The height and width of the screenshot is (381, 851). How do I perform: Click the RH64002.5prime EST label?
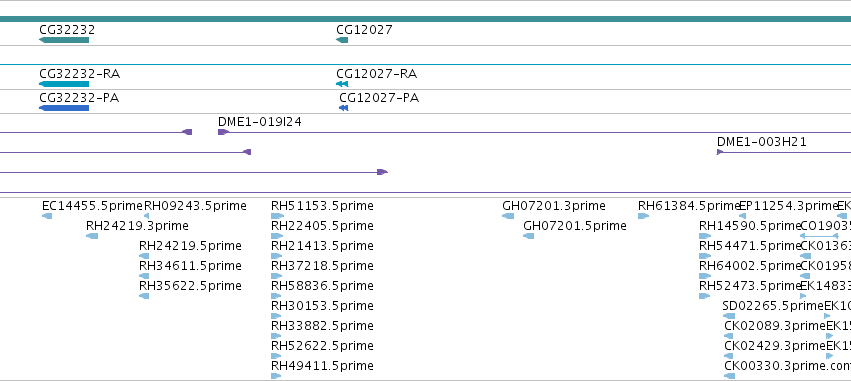click(x=750, y=266)
